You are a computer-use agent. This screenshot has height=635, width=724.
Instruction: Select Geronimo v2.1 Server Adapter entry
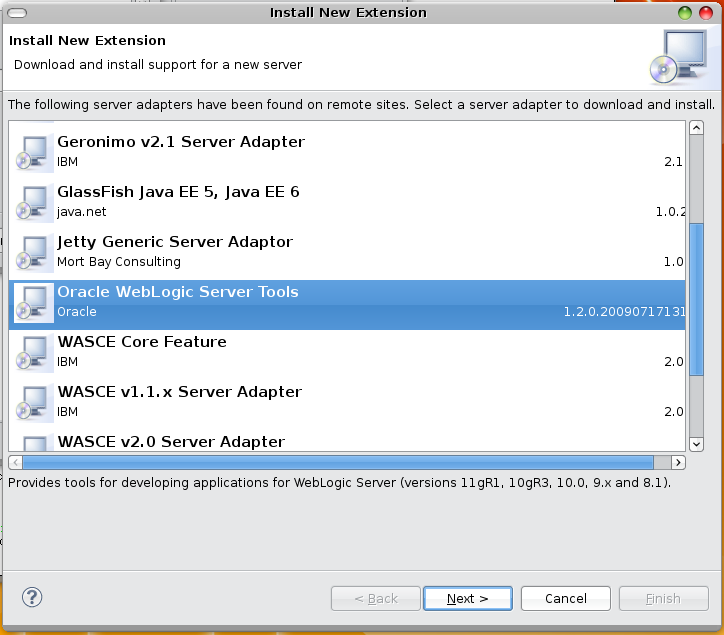[347, 151]
